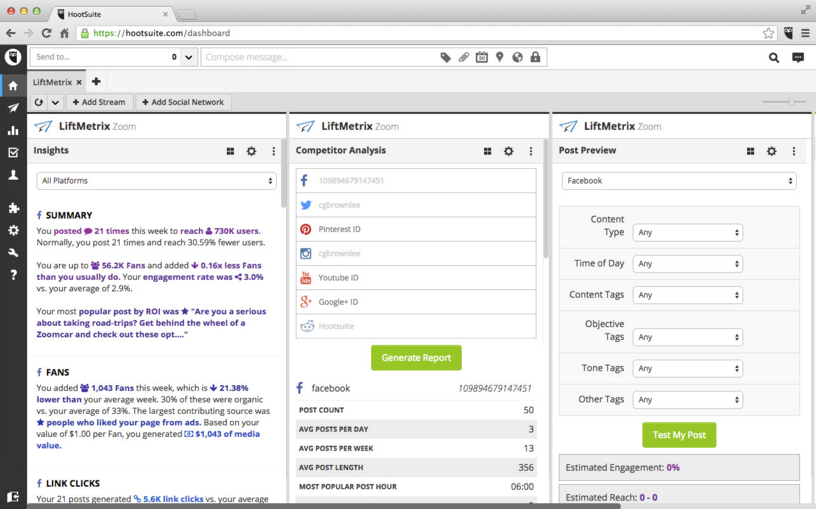Open Tone Tags dropdown

[687, 368]
